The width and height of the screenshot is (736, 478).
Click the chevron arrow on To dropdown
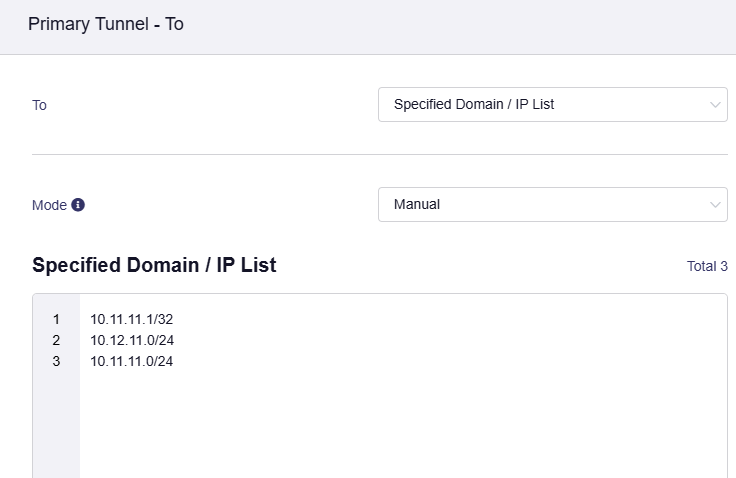[x=715, y=104]
